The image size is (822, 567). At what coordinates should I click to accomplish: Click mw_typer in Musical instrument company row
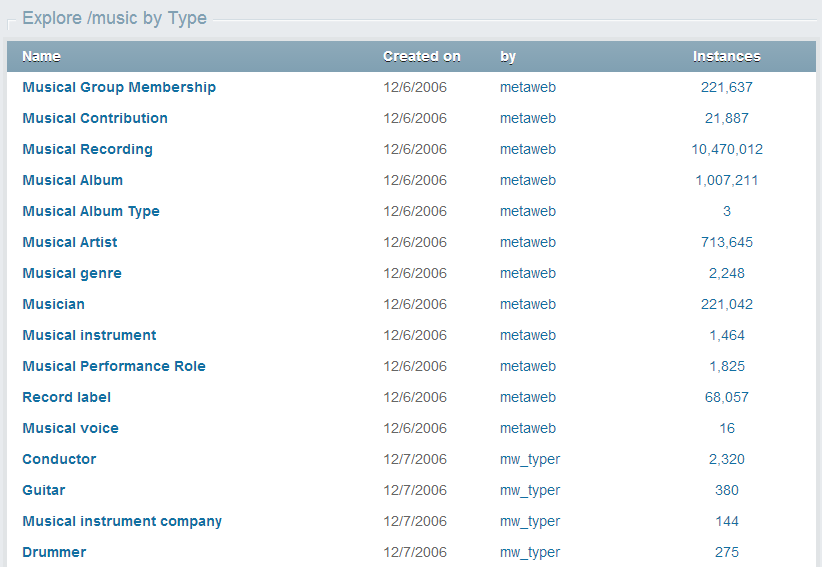[530, 521]
